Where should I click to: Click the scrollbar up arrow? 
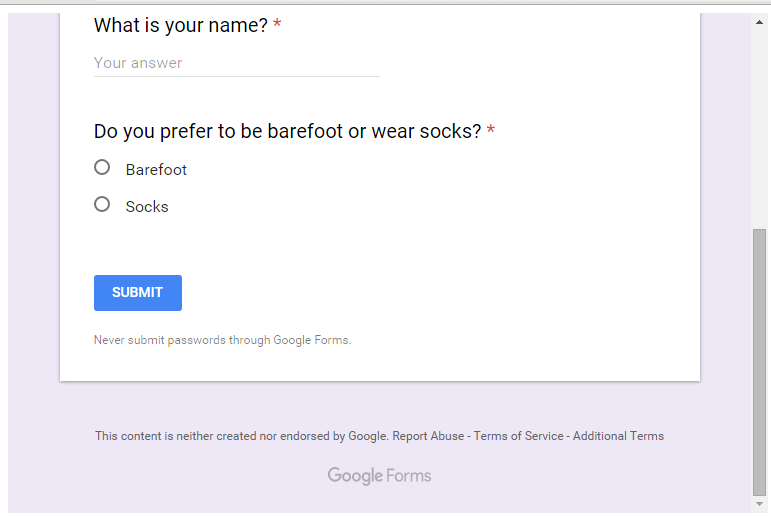(760, 20)
